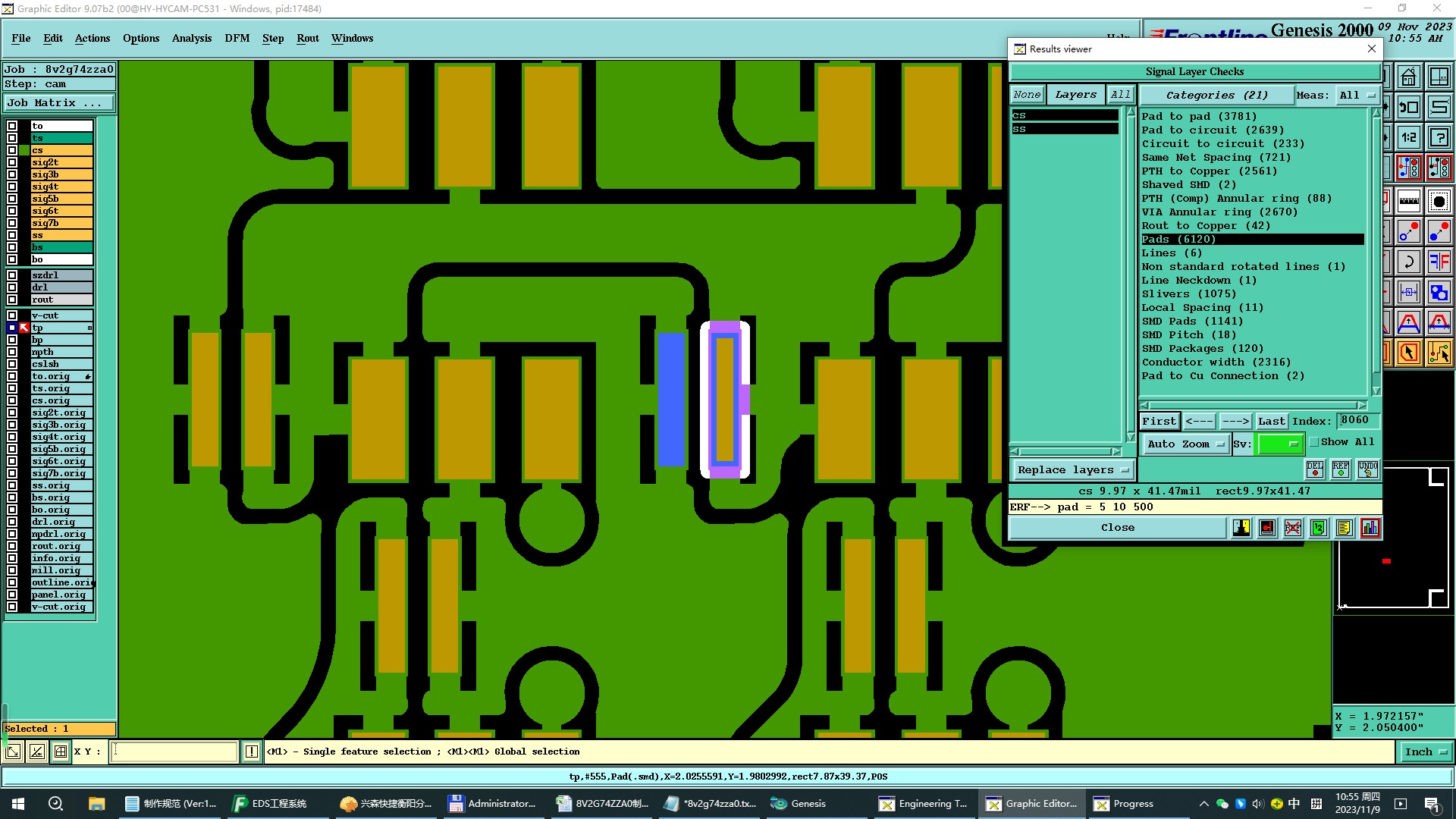1456x819 pixels.
Task: Open the Meas All dropdown
Action: click(1357, 96)
